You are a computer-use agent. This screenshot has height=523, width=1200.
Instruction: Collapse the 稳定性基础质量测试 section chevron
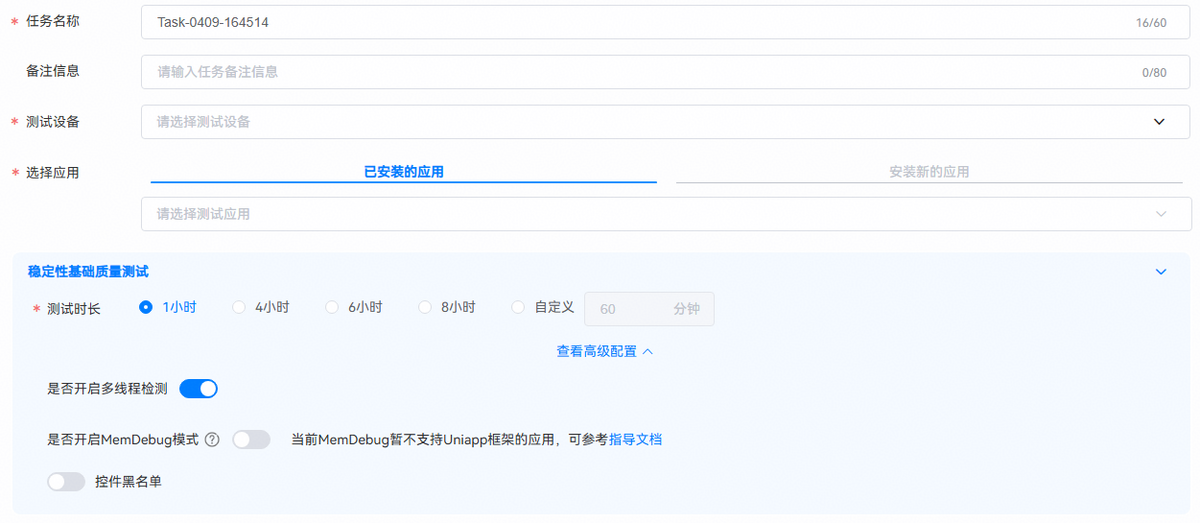pos(1160,272)
